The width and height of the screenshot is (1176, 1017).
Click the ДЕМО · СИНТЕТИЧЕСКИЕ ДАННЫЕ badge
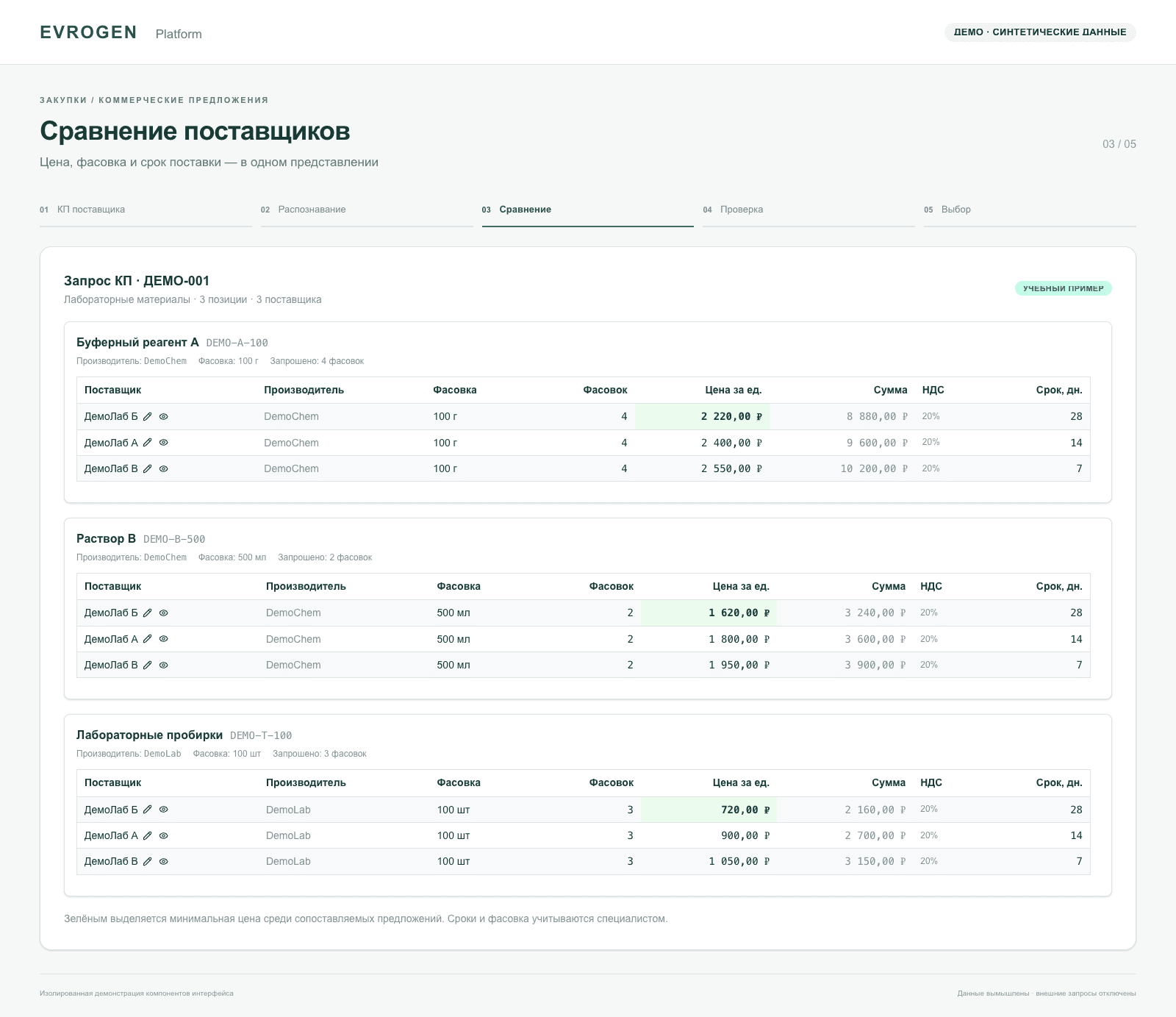pyautogui.click(x=1040, y=32)
